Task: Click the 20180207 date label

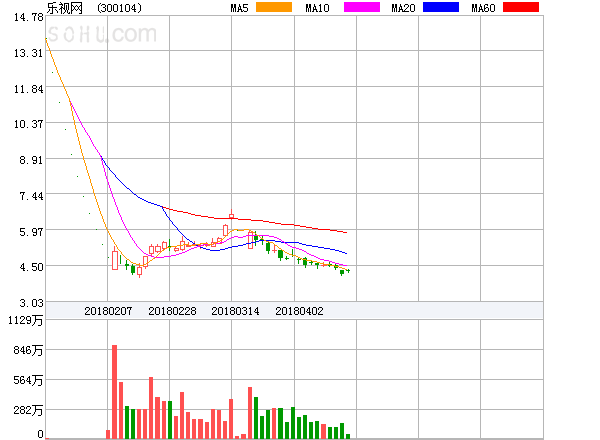Action: (x=108, y=311)
